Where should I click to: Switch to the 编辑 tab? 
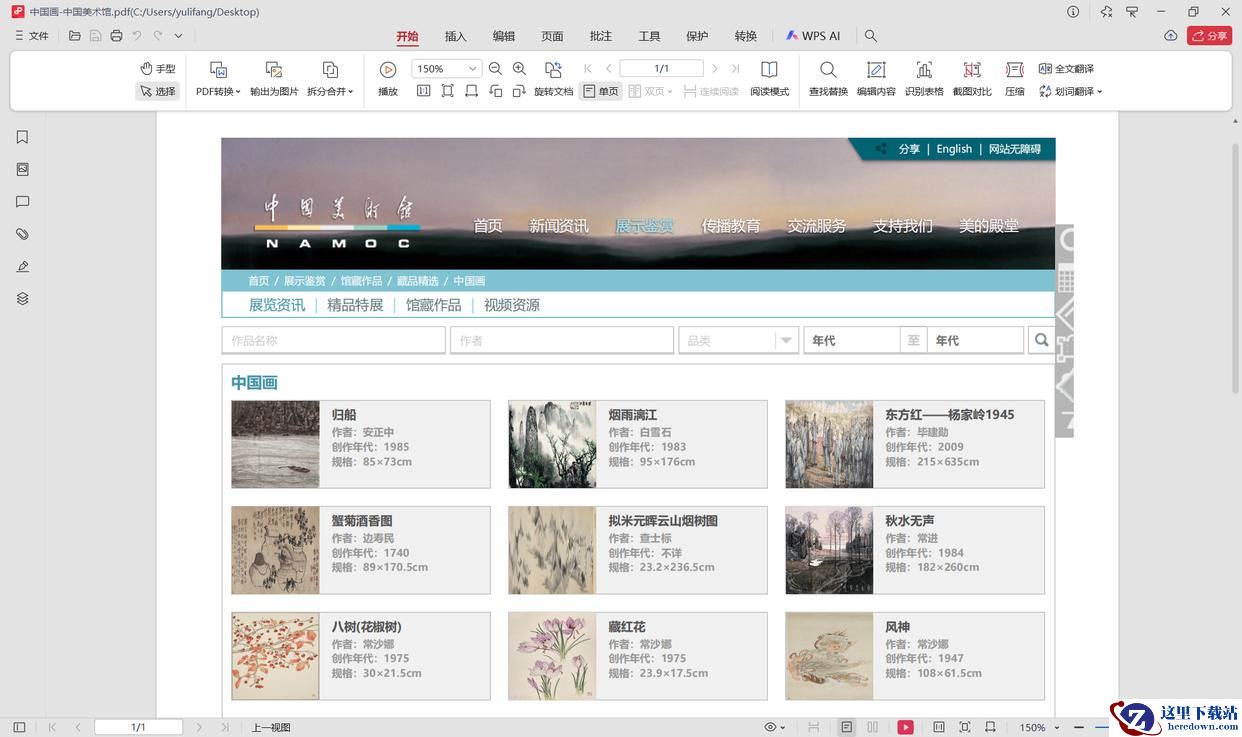click(x=504, y=36)
